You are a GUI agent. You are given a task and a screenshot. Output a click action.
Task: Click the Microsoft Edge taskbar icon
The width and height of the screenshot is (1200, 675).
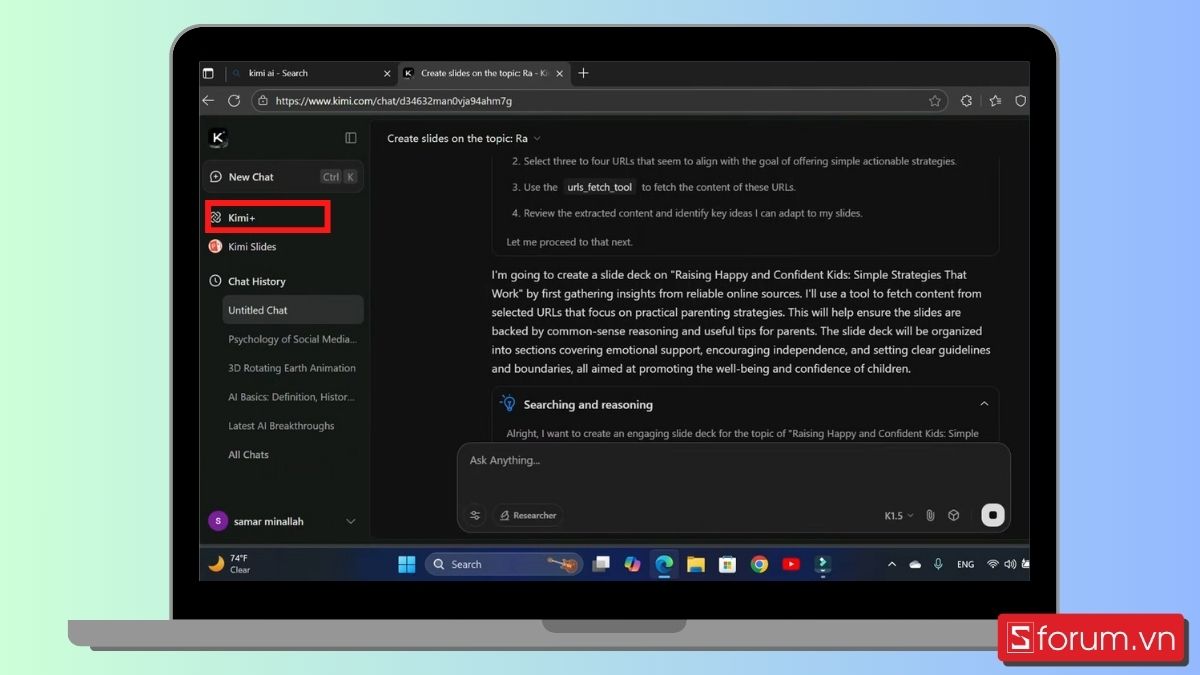[664, 564]
